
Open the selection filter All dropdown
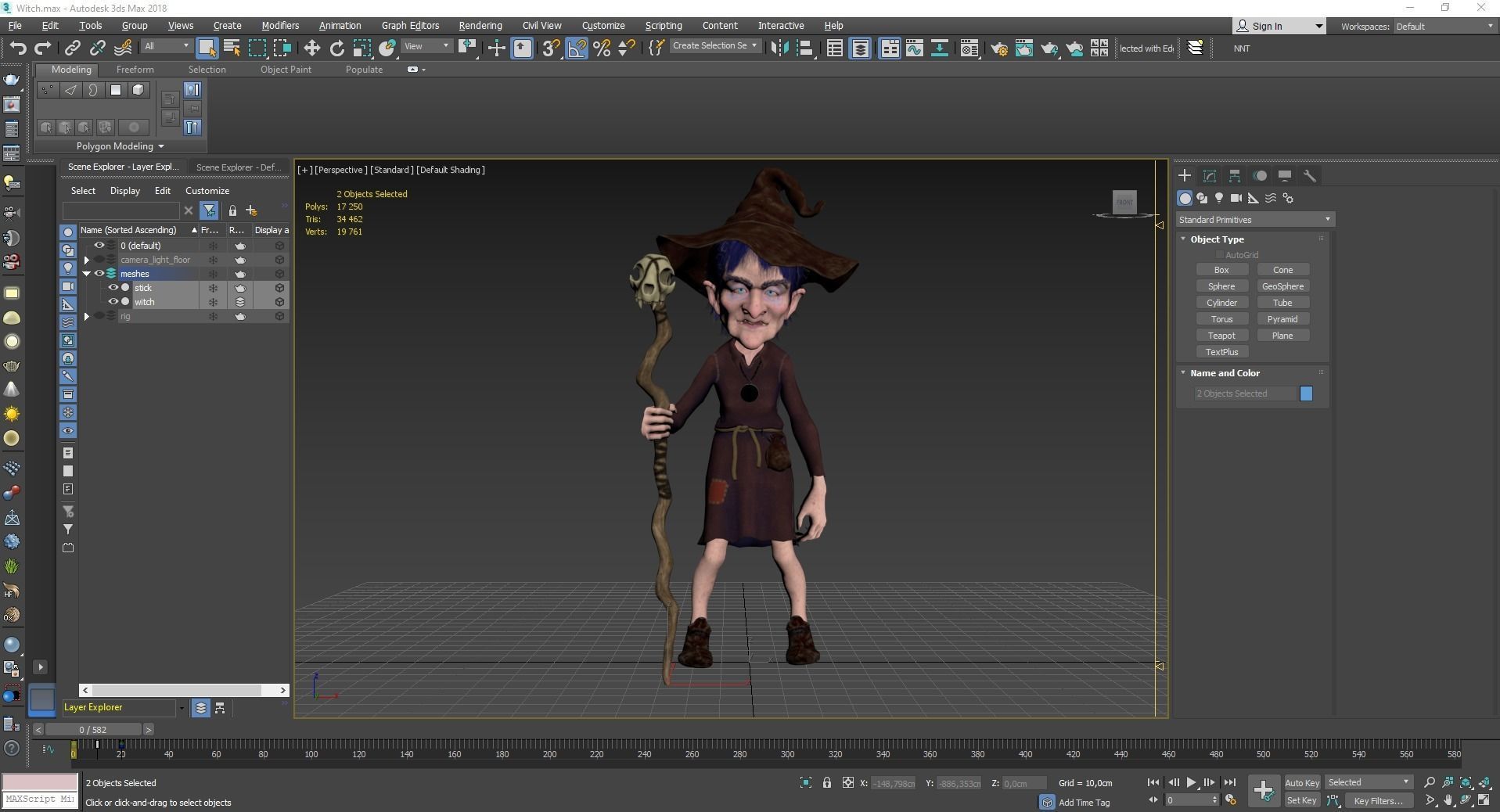point(167,46)
